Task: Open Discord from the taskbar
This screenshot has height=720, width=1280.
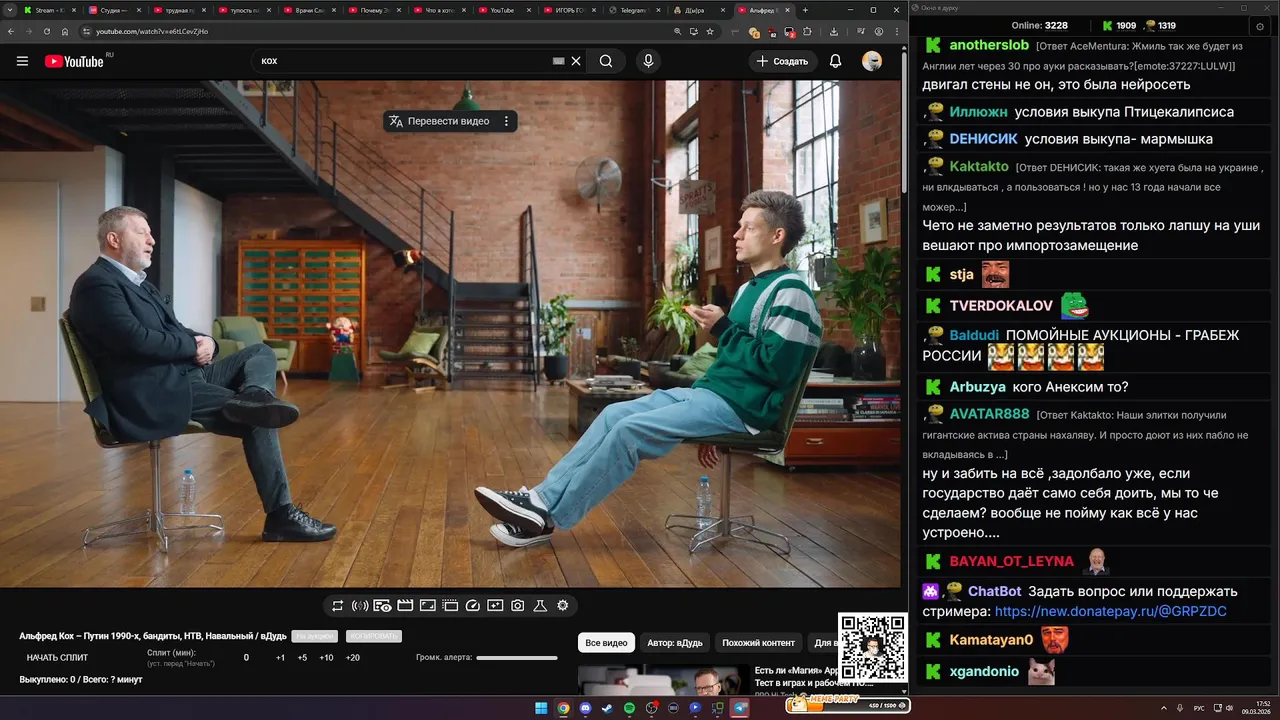Action: [585, 708]
